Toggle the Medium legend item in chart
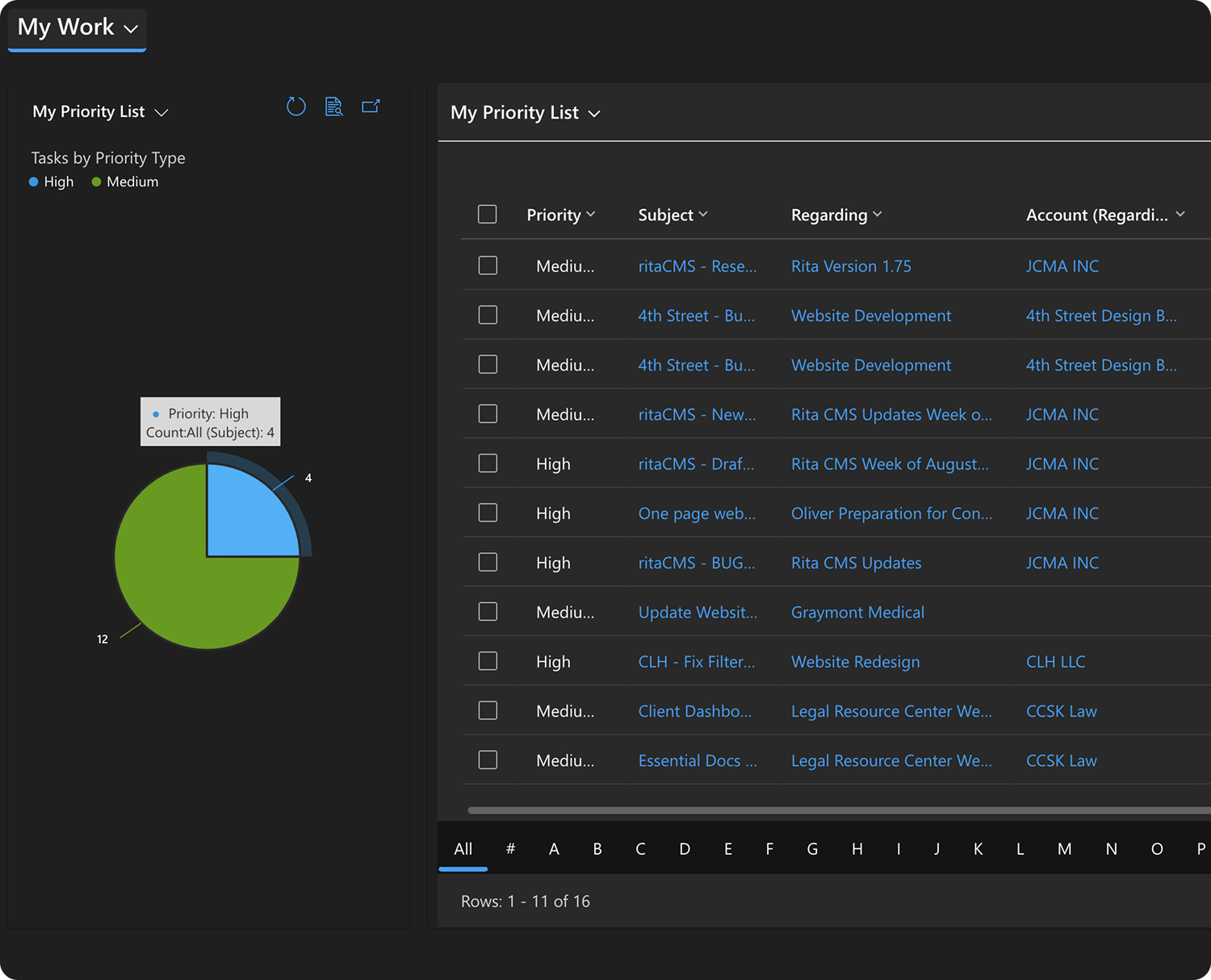Viewport: 1211px width, 980px height. (125, 182)
